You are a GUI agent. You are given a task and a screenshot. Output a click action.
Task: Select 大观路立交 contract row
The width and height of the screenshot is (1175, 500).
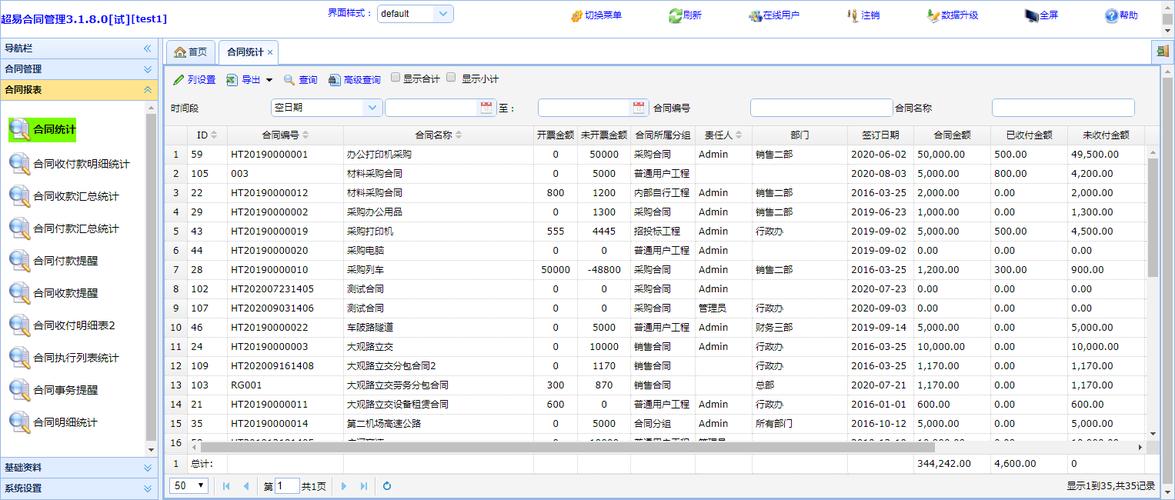pyautogui.click(x=655, y=347)
